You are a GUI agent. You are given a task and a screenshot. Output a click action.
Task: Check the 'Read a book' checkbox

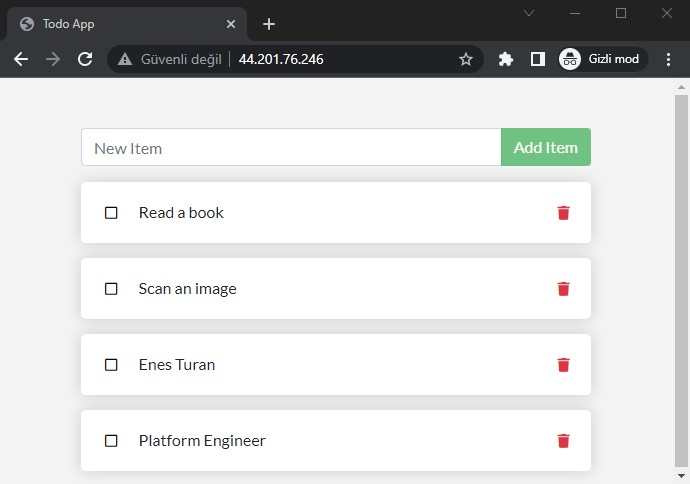click(x=111, y=213)
